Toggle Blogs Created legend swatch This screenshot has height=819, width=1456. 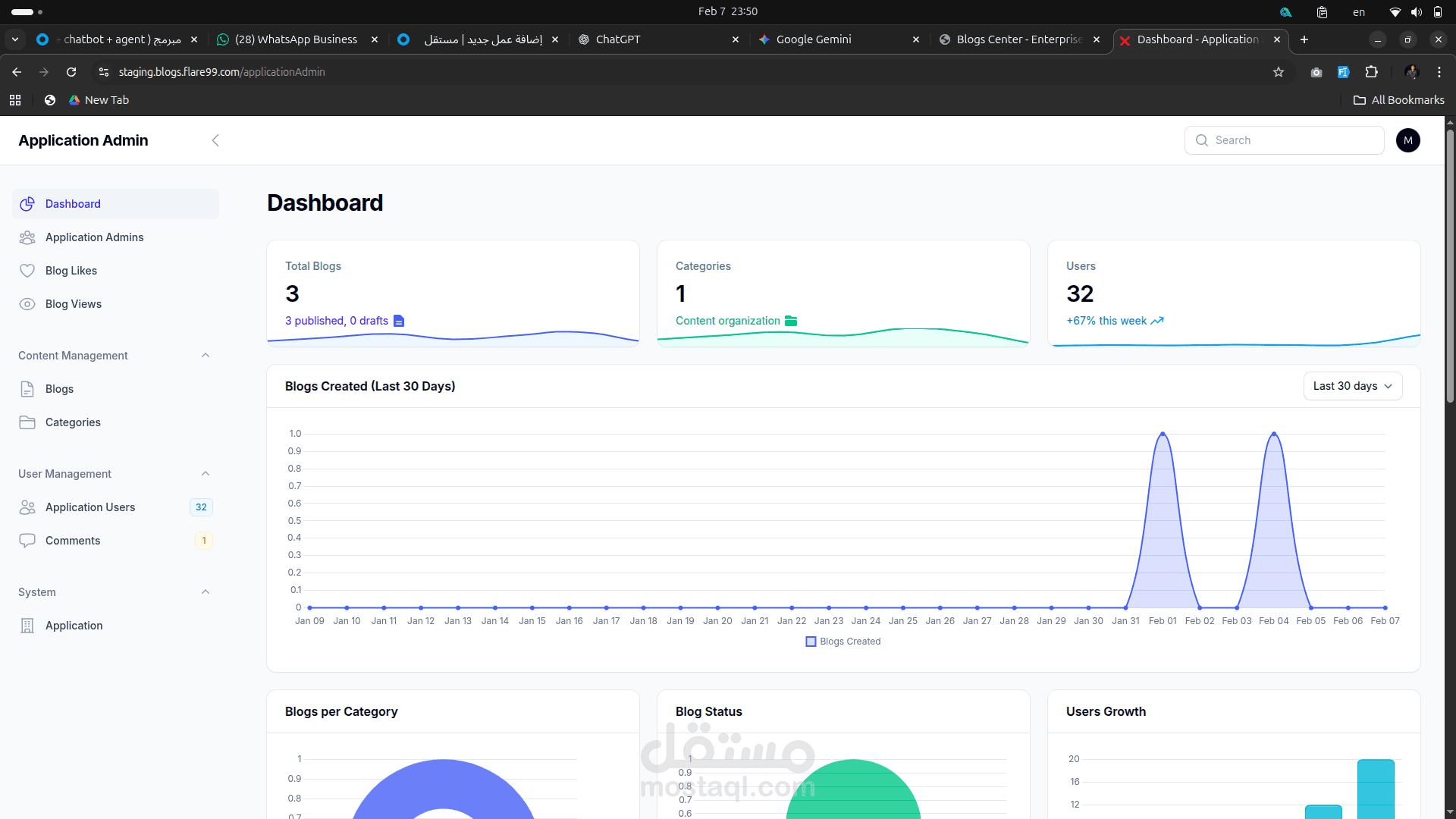click(x=811, y=642)
